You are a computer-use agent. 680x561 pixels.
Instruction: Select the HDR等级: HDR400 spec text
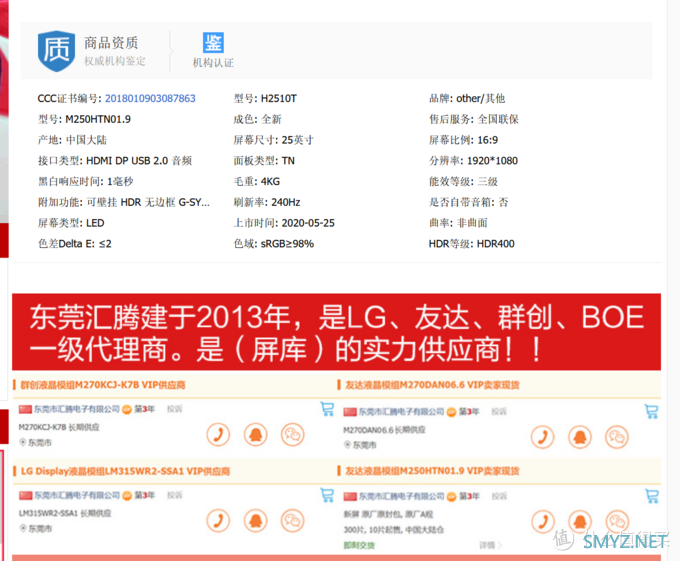click(x=471, y=244)
